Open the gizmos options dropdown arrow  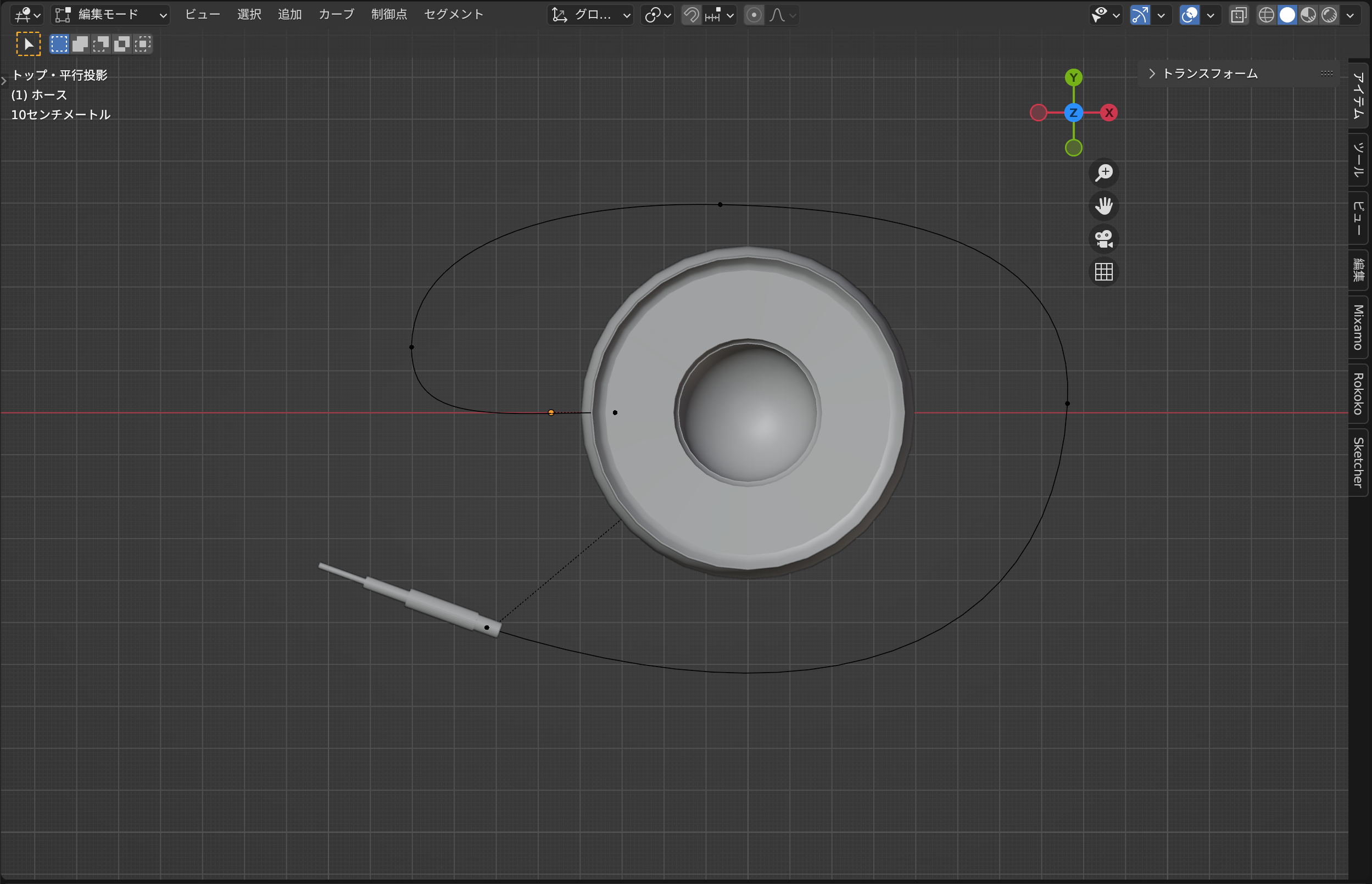[x=1161, y=15]
